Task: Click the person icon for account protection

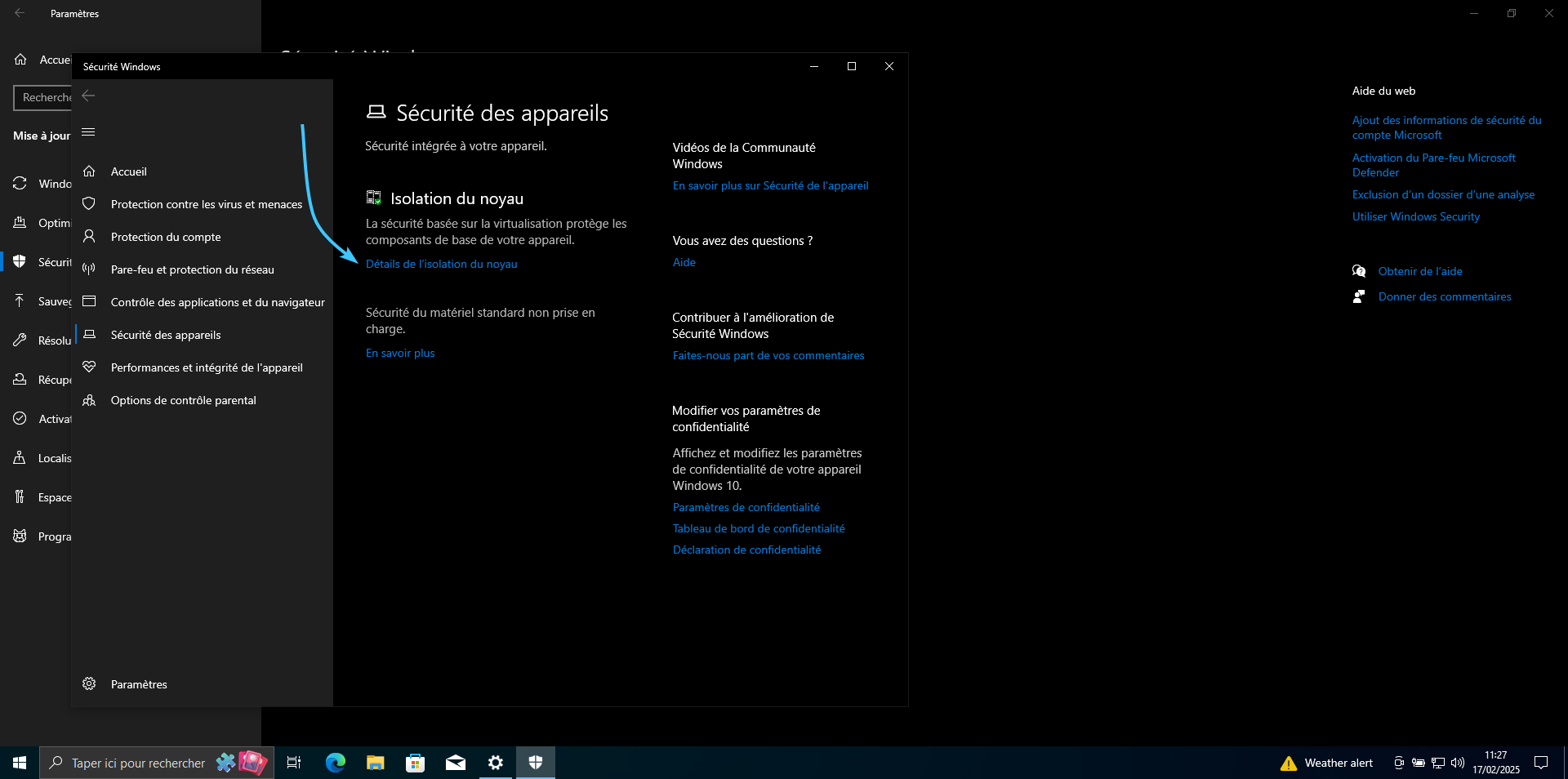Action: [89, 236]
